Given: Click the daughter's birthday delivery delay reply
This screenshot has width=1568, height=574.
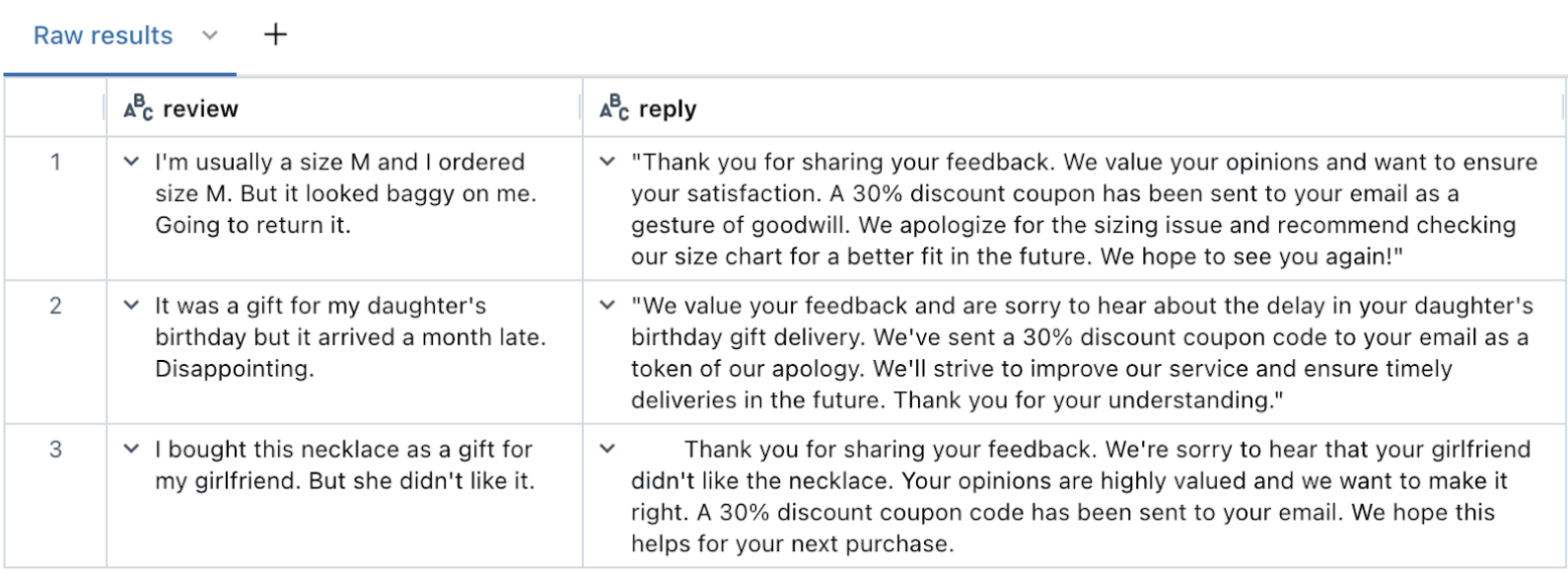Looking at the screenshot, I should coord(1080,353).
